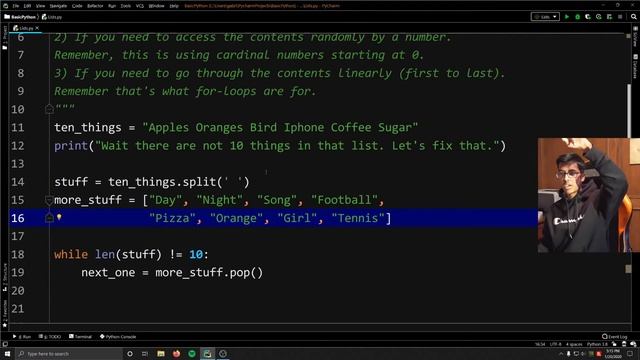Click the Windows Start button
Screen dimensions: 640x360
tap(7, 354)
